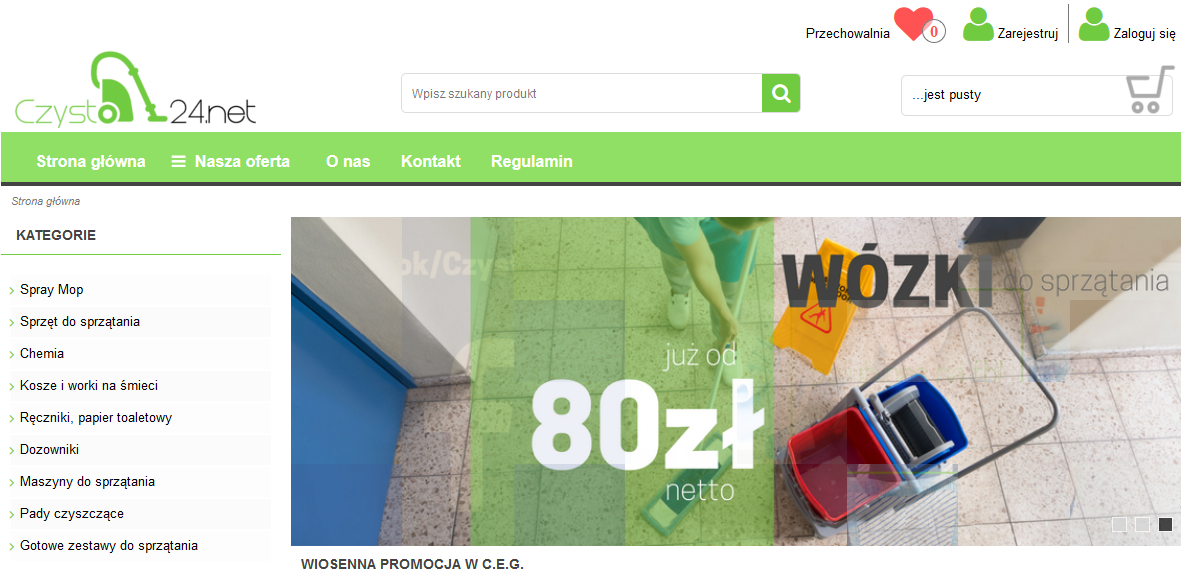The height and width of the screenshot is (579, 1193).
Task: Select the first carousel pagination dot
Action: pos(1120,523)
